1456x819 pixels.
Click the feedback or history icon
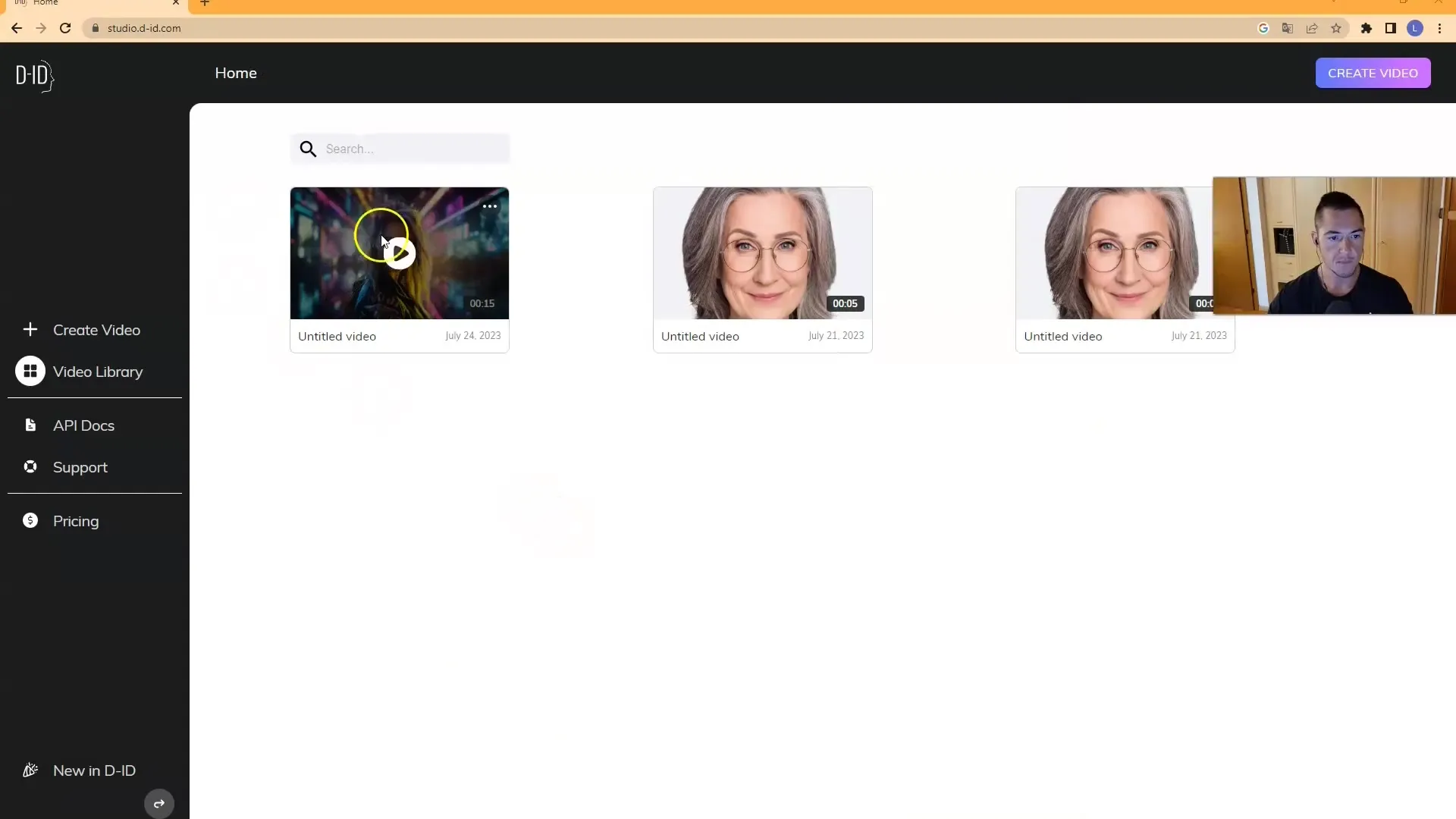click(x=159, y=803)
